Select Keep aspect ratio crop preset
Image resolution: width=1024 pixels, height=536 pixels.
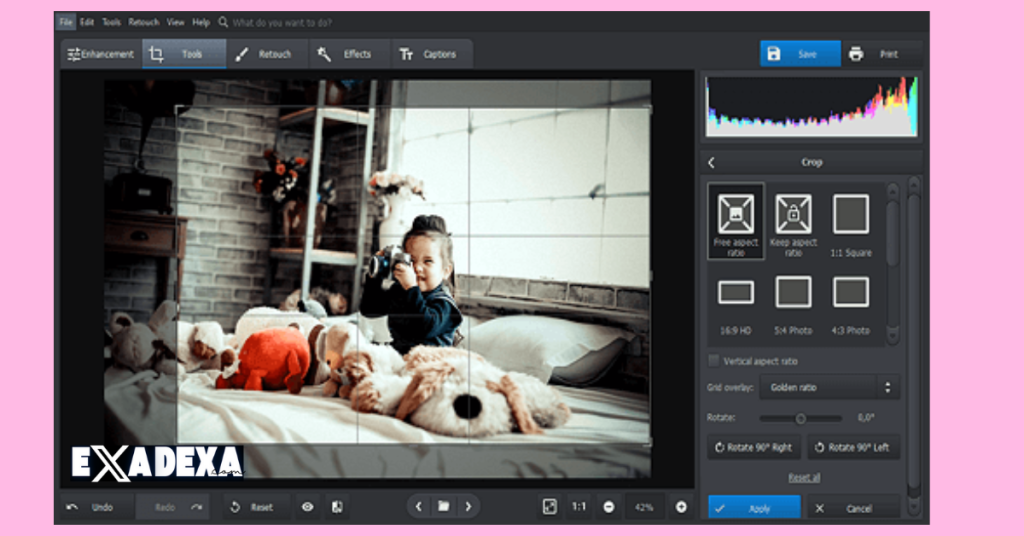pyautogui.click(x=793, y=225)
